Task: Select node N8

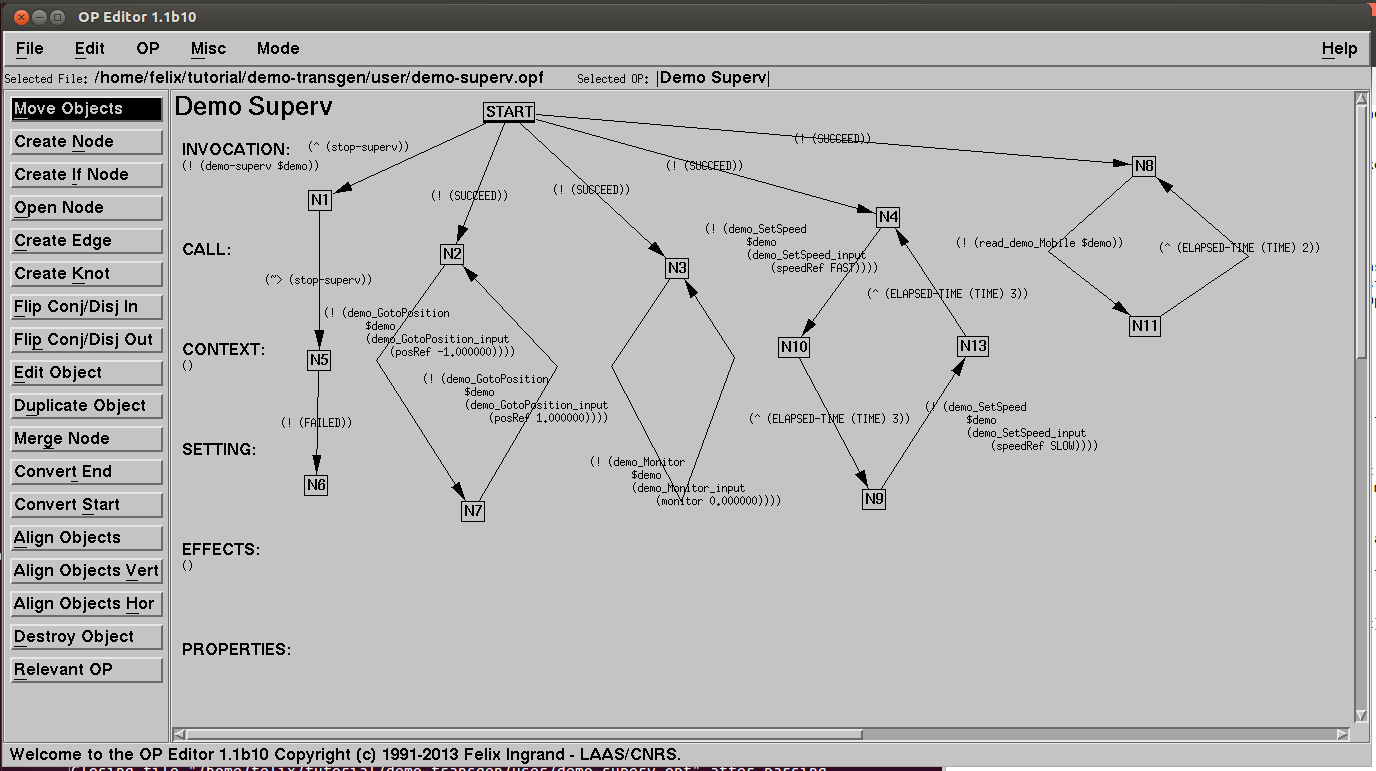Action: 1144,167
